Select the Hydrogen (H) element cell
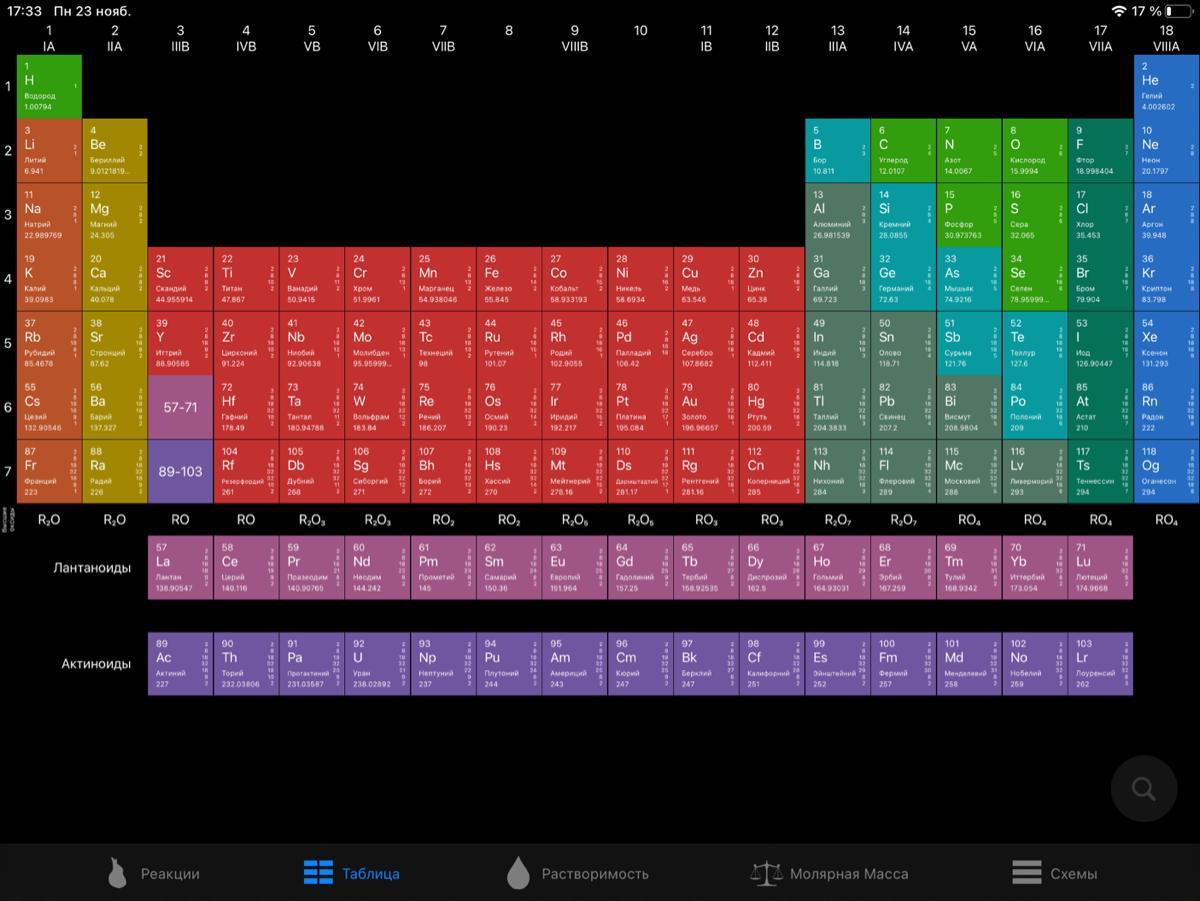Viewport: 1200px width, 901px height. pos(49,86)
